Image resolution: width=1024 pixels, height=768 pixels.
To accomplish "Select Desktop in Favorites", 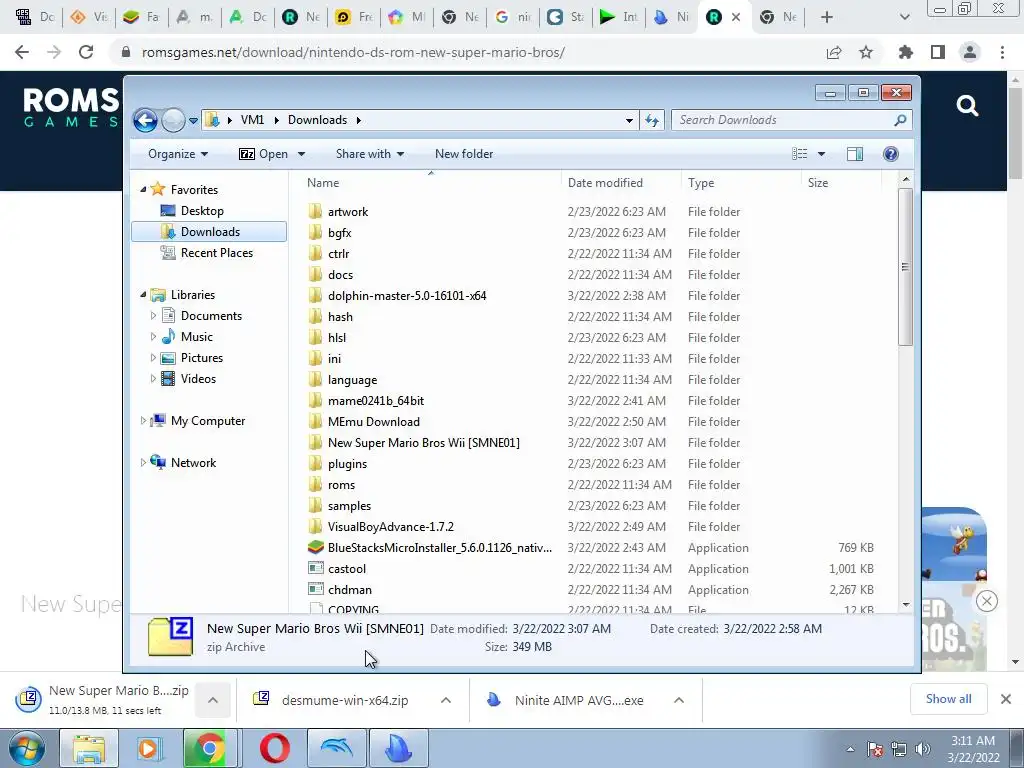I will pyautogui.click(x=202, y=211).
